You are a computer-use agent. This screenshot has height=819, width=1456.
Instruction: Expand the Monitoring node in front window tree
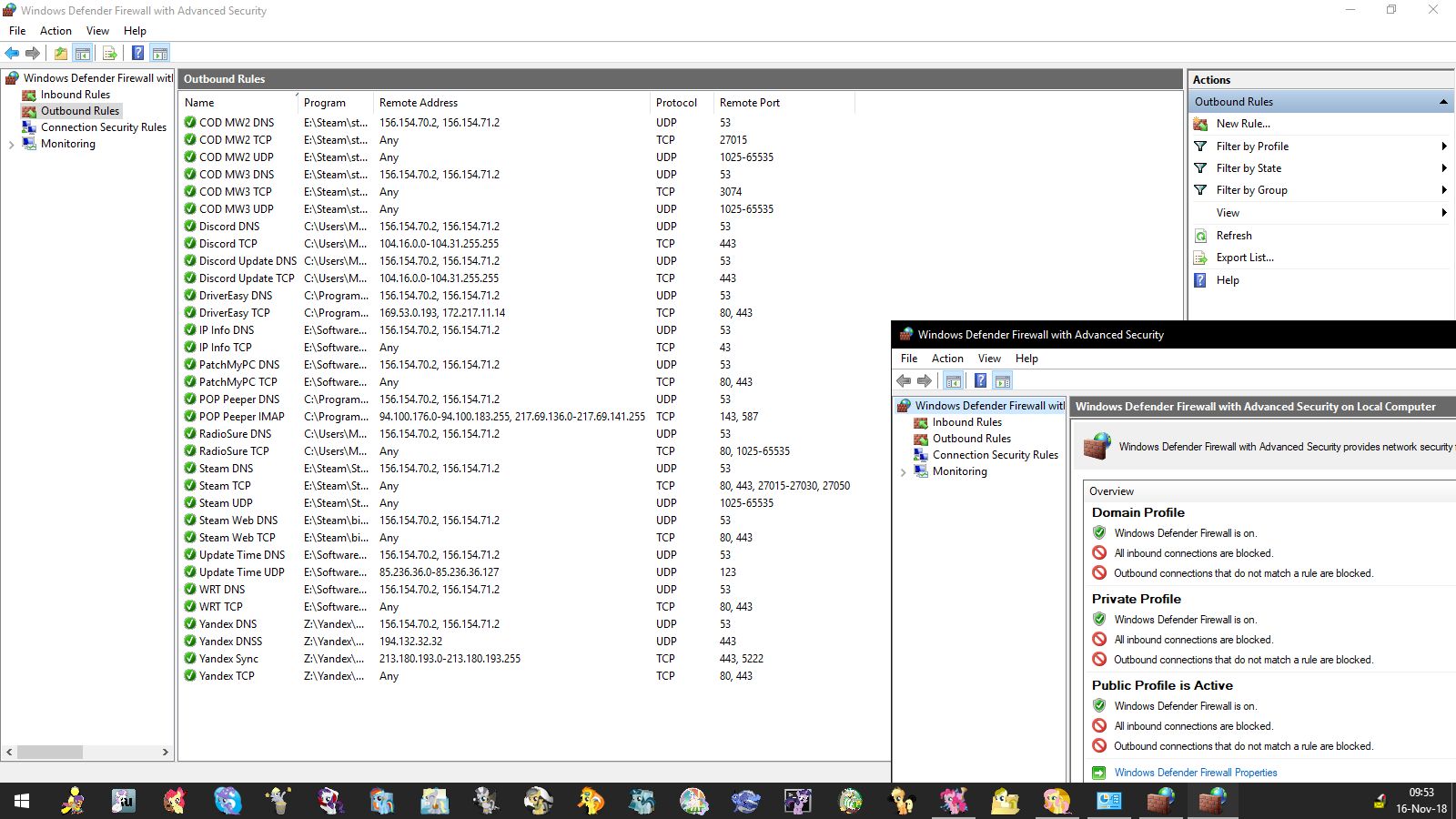click(x=903, y=471)
